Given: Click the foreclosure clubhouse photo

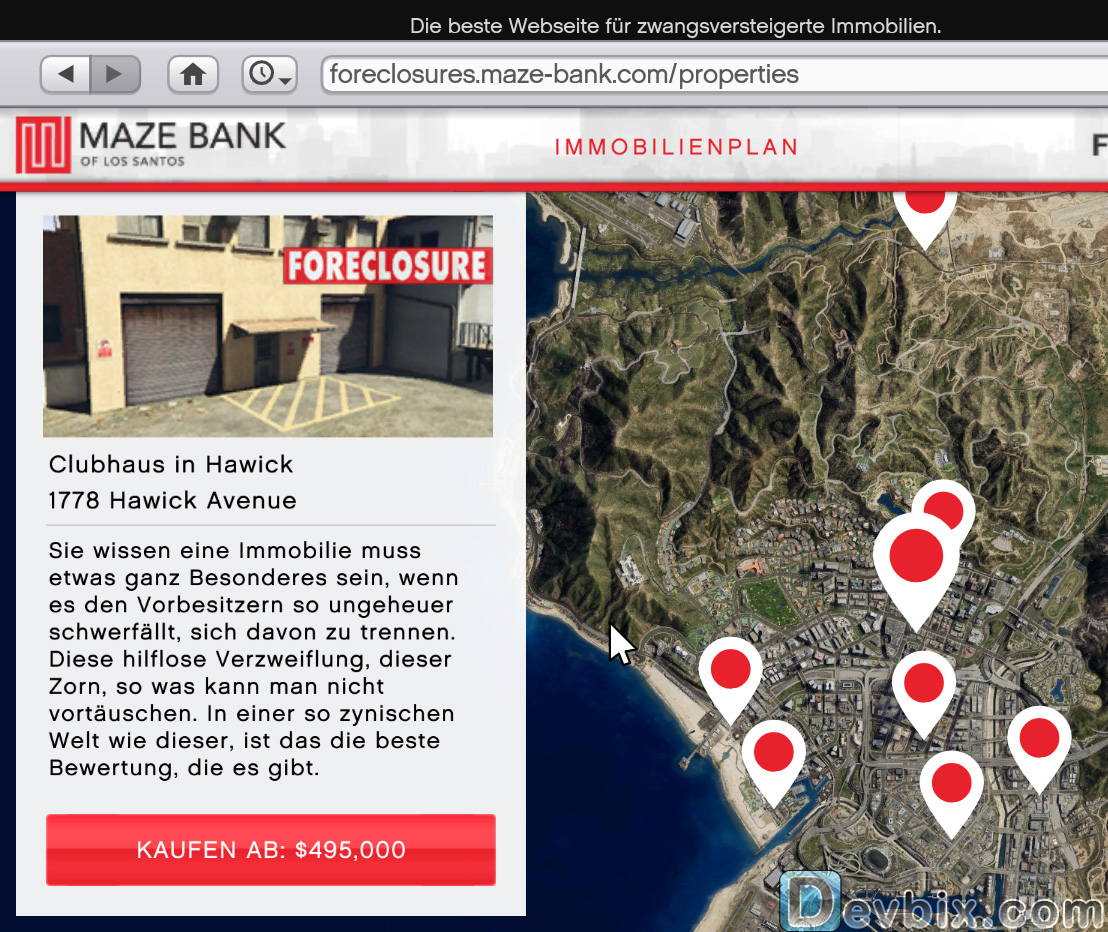Looking at the screenshot, I should 268,326.
